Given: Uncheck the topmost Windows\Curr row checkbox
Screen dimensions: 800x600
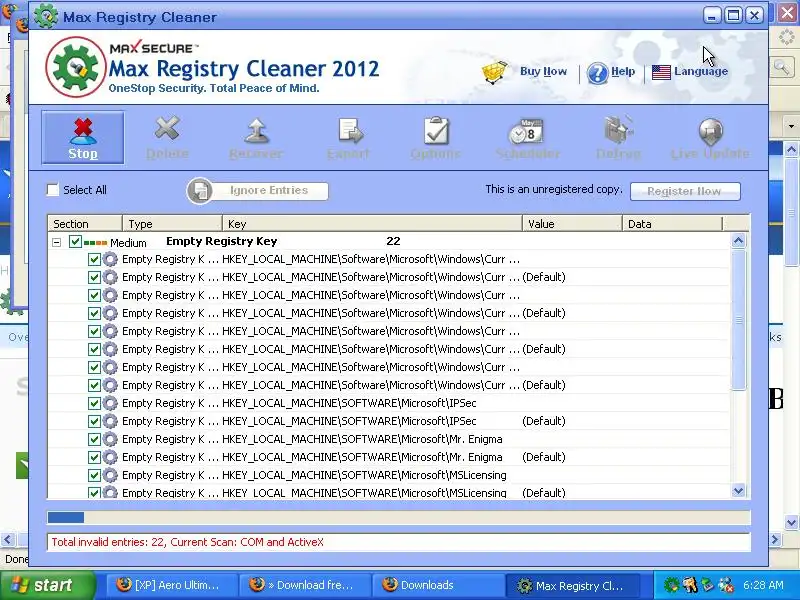Looking at the screenshot, I should coord(94,259).
